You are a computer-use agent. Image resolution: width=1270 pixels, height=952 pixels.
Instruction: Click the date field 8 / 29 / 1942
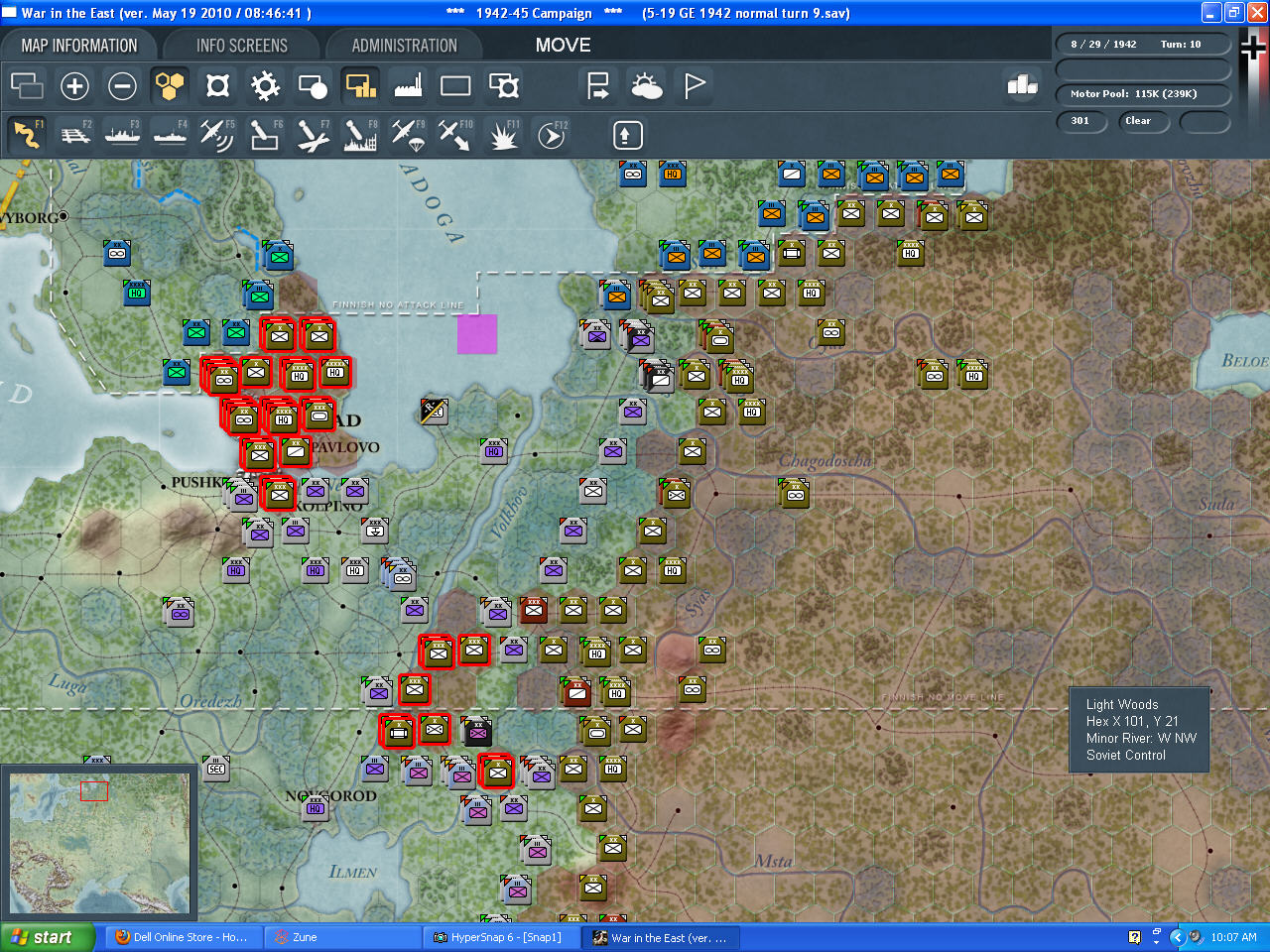(1103, 45)
